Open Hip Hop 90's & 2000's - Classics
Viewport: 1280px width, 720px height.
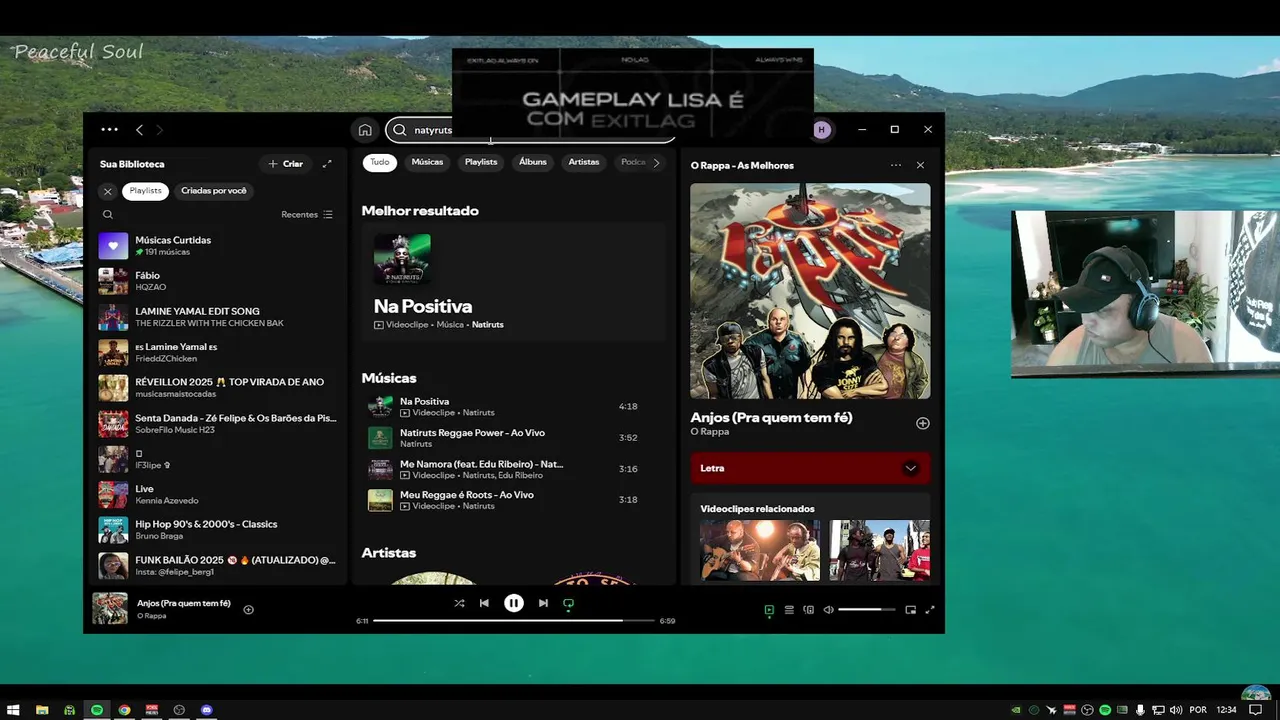[x=218, y=530]
